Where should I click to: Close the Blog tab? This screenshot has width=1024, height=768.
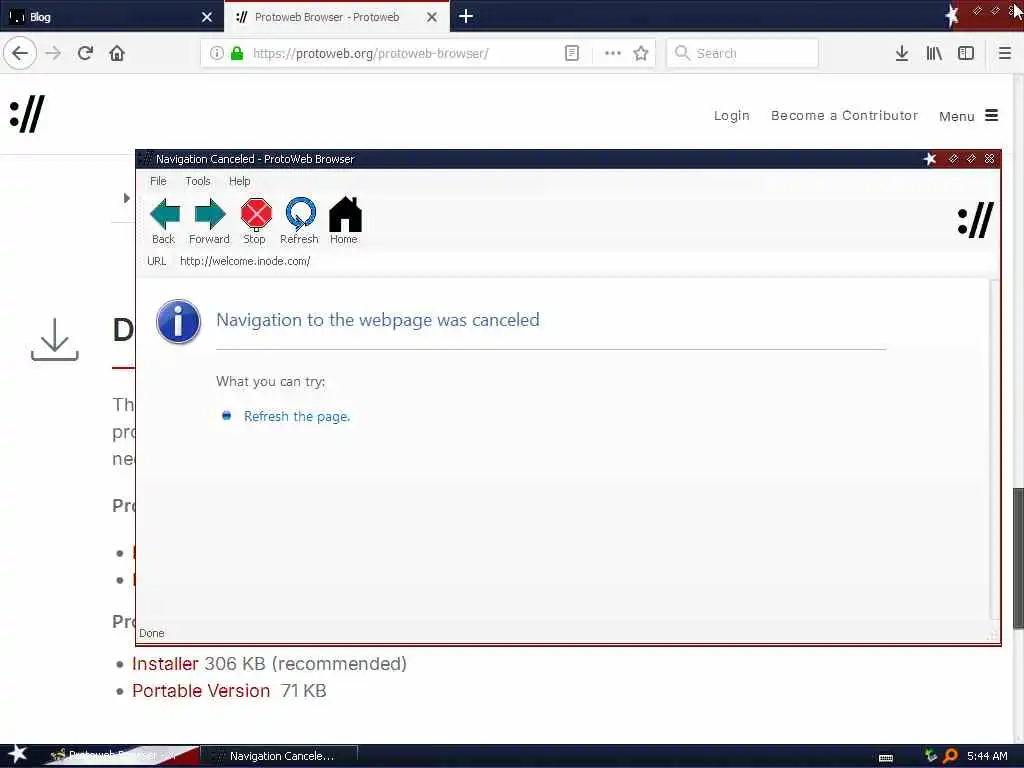pos(207,17)
